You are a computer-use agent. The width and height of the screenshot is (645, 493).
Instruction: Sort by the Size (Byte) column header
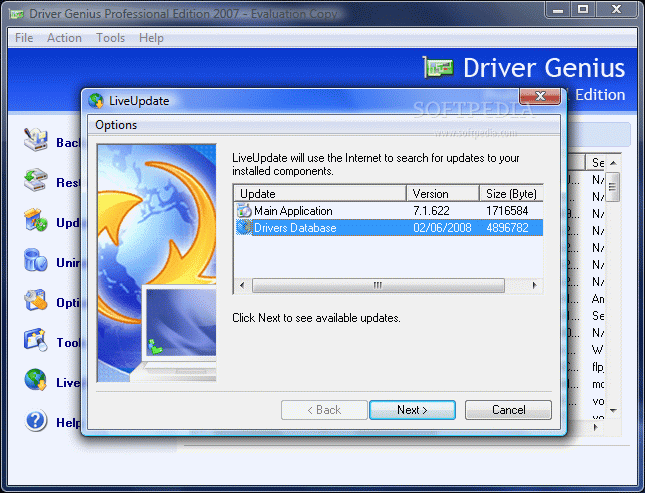tap(512, 193)
